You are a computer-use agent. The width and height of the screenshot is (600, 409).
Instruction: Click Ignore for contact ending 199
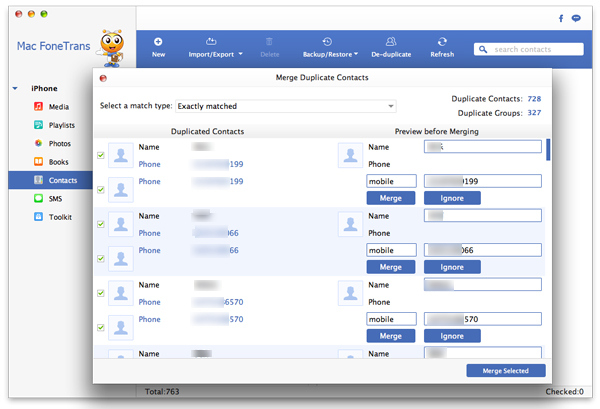click(452, 198)
